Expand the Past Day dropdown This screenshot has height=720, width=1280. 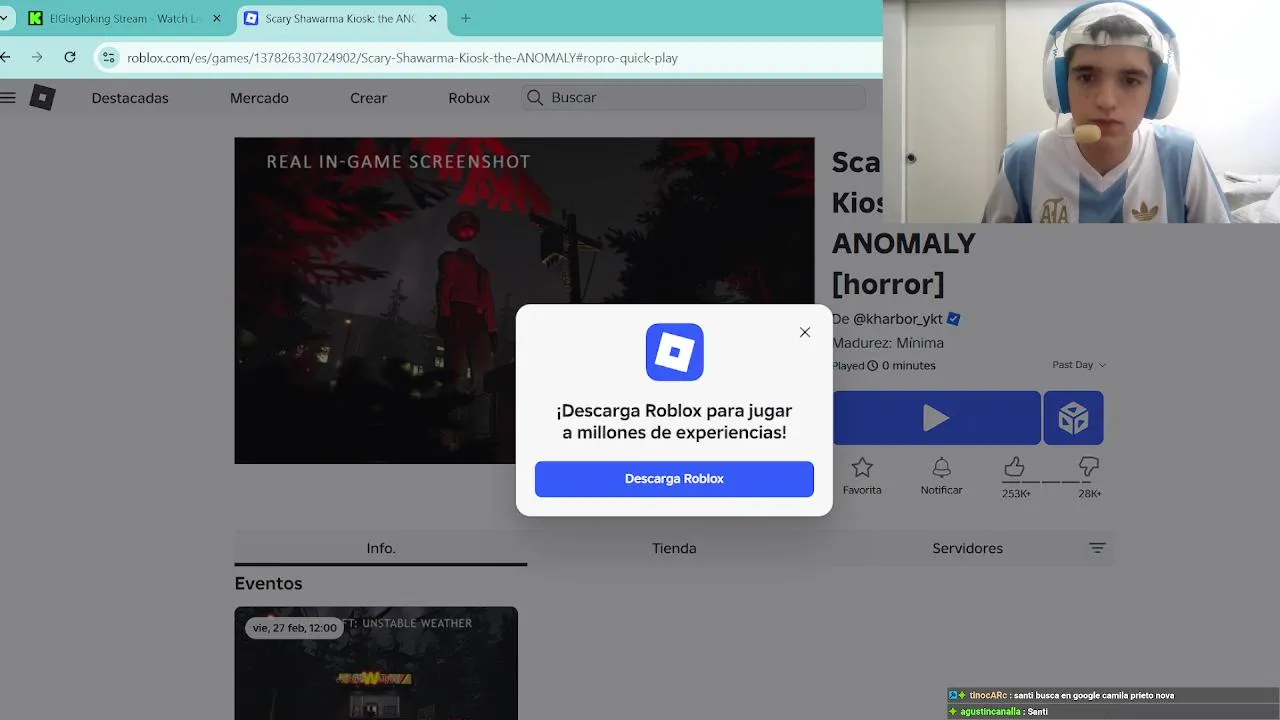(x=1079, y=365)
